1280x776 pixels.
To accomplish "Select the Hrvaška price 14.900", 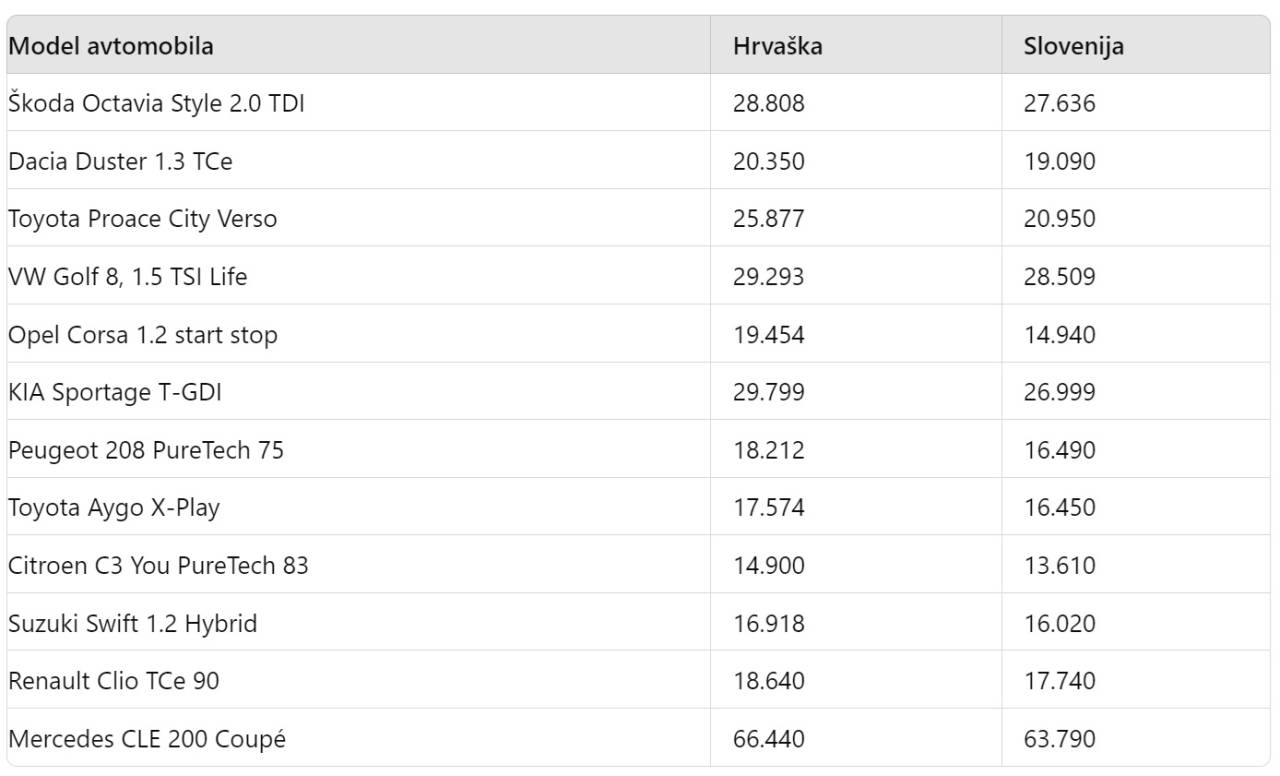I will tap(768, 566).
